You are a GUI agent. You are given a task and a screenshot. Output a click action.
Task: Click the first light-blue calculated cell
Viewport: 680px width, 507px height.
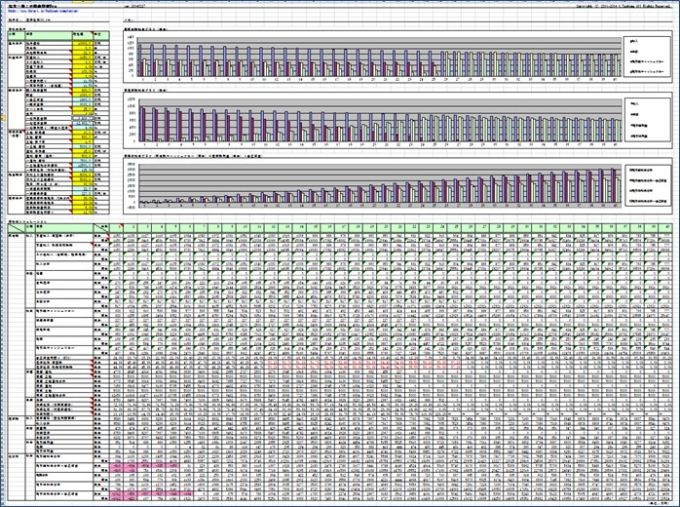coord(83,81)
